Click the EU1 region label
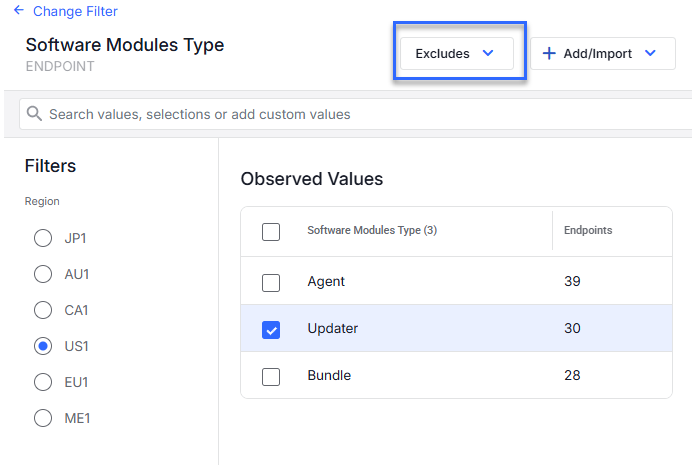This screenshot has width=696, height=469. pos(76,382)
